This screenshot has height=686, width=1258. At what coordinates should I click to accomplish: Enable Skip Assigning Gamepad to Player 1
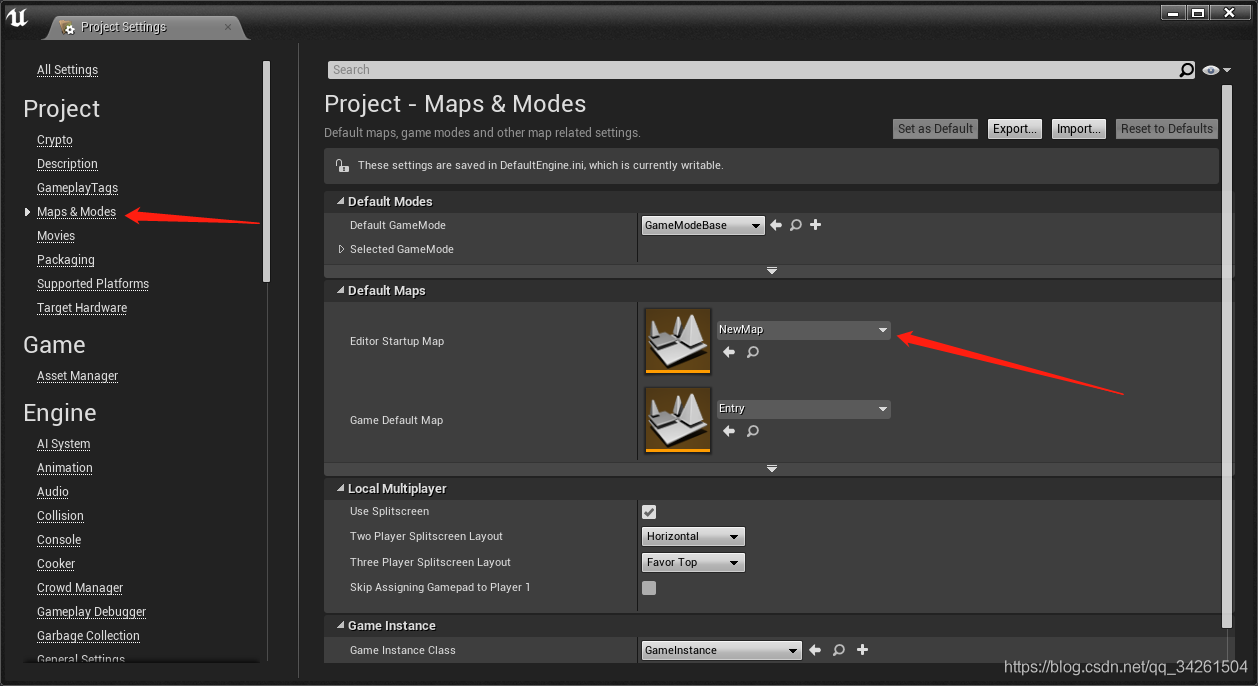point(649,588)
